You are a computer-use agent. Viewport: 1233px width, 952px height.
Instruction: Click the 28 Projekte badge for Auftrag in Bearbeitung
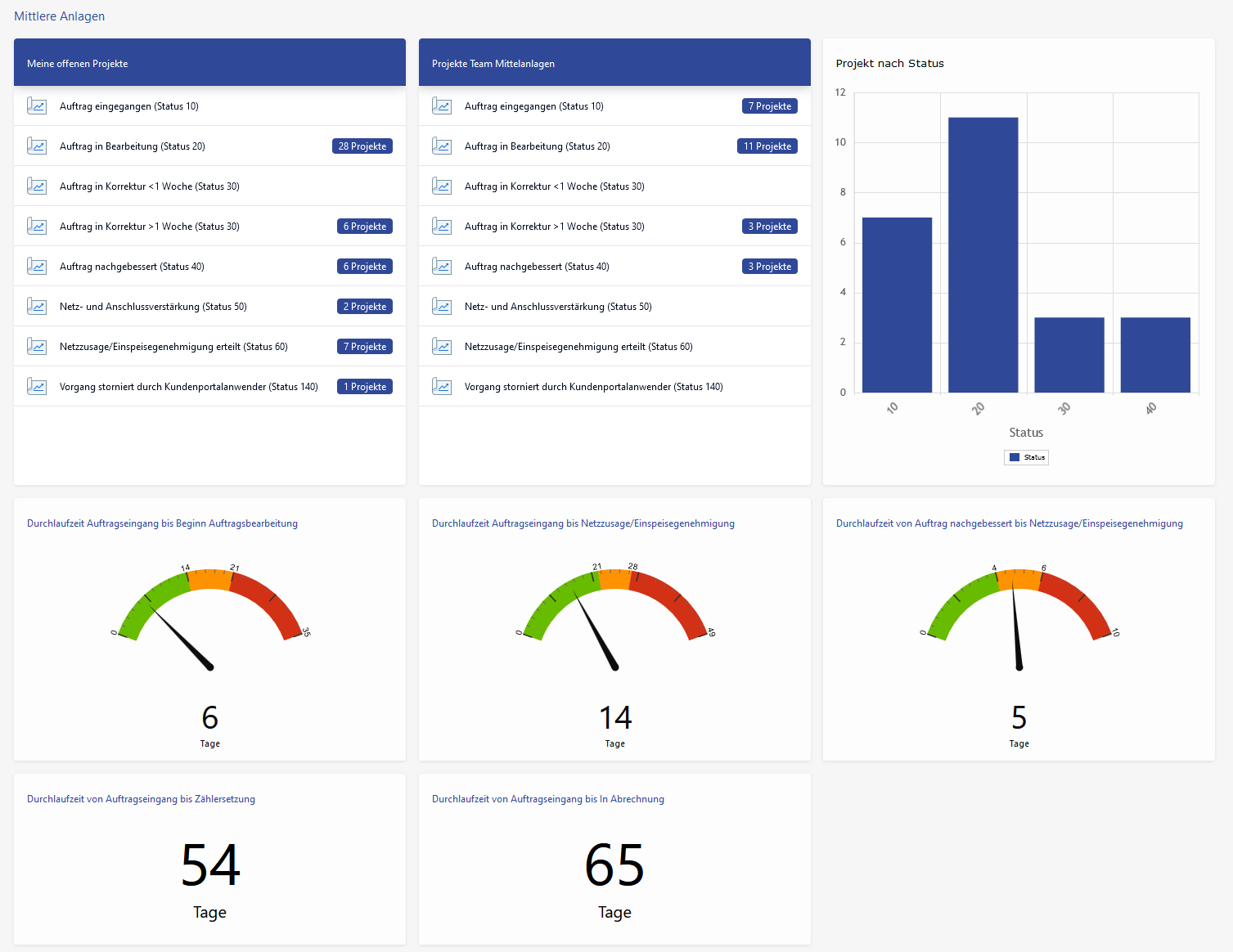362,146
